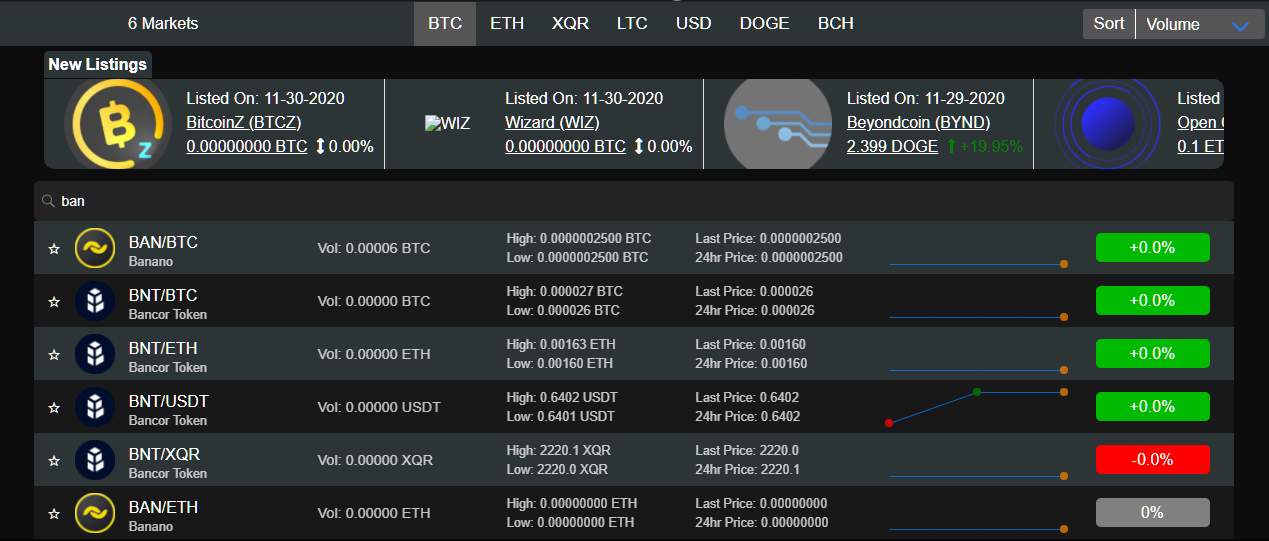Click BitcoinZ price 0.00000000 BTC link
1269x541 pixels.
247,146
